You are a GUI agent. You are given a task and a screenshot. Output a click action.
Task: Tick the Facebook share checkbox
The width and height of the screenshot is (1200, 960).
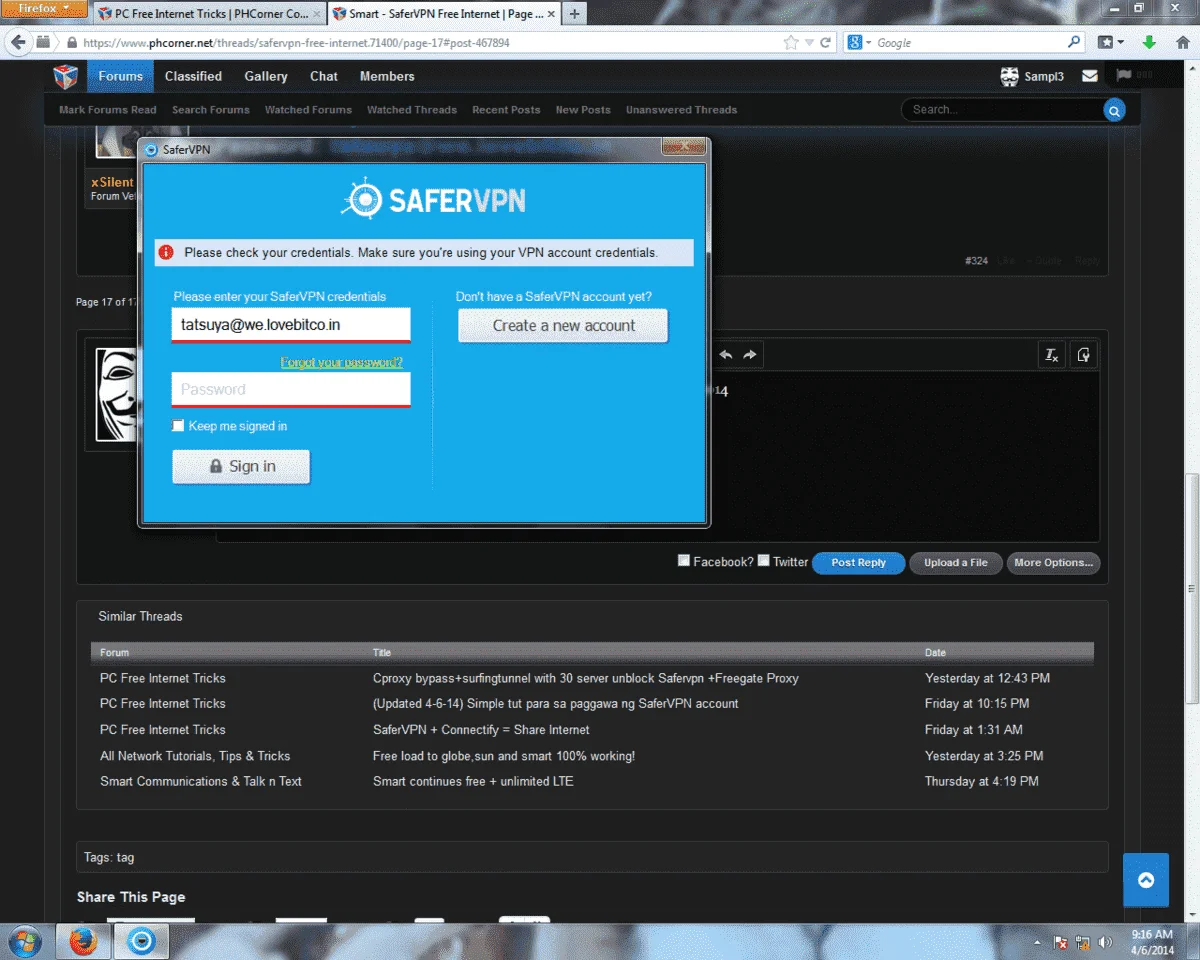[x=684, y=561]
